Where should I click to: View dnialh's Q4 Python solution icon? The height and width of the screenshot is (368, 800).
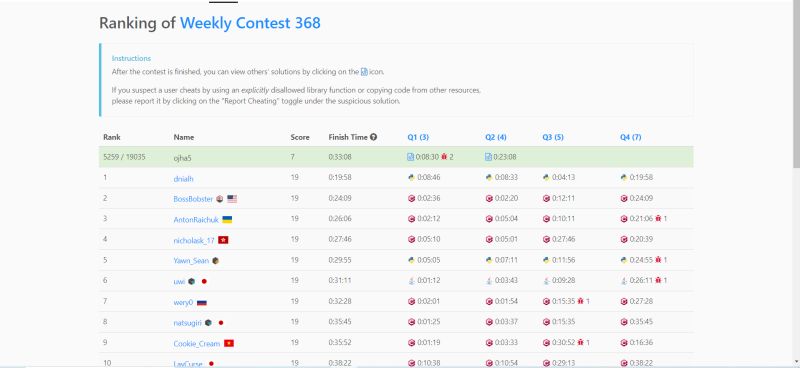(x=623, y=178)
